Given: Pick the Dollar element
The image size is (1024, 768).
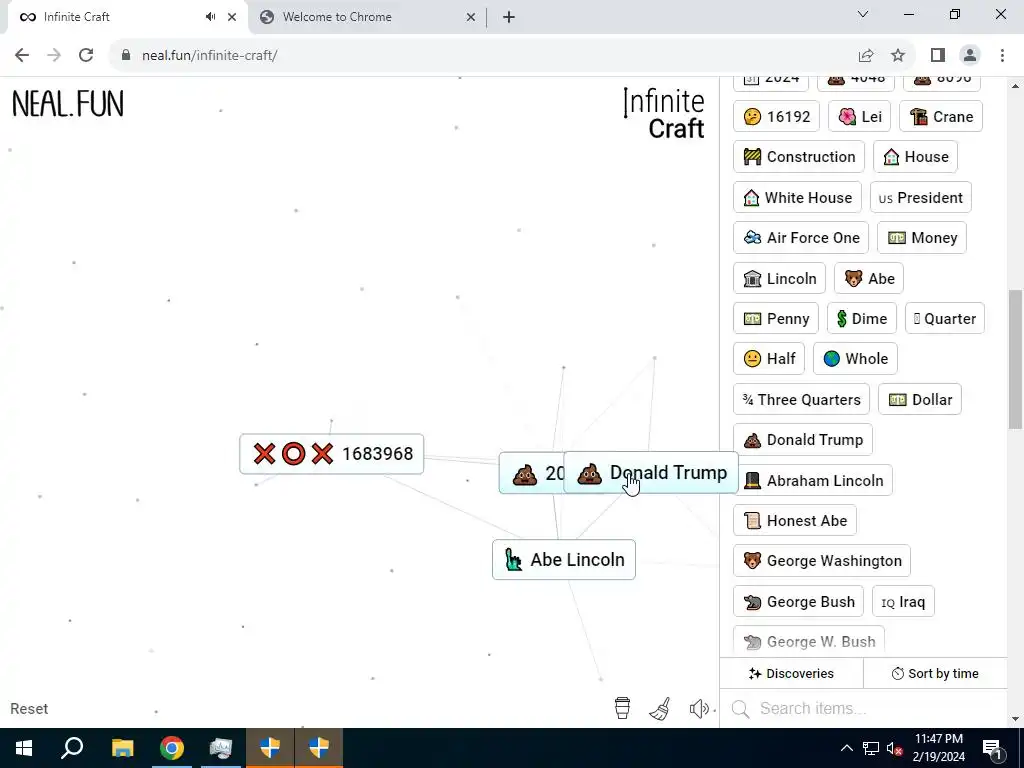Looking at the screenshot, I should pos(920,399).
